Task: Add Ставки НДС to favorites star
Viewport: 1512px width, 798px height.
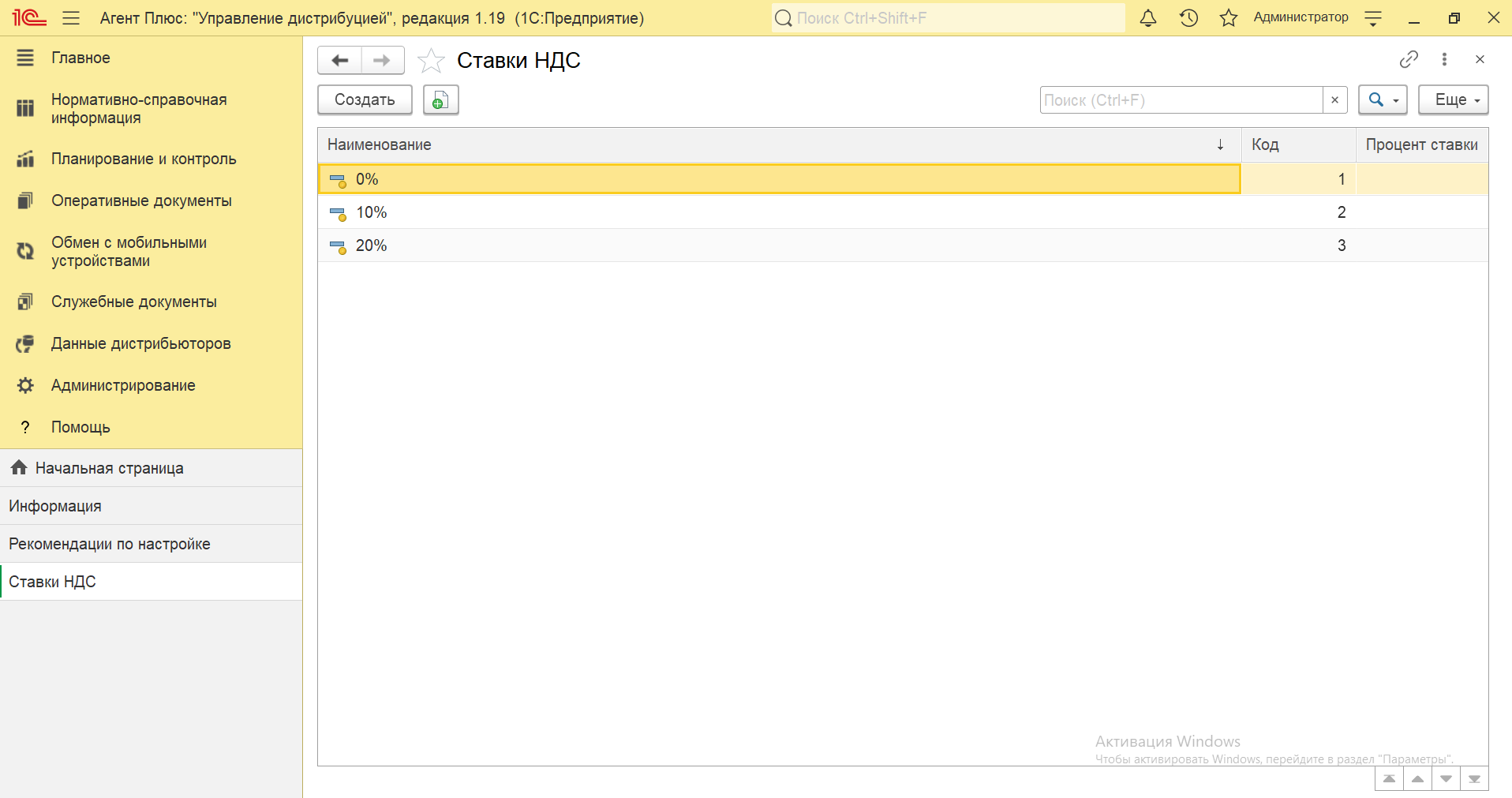Action: point(431,61)
